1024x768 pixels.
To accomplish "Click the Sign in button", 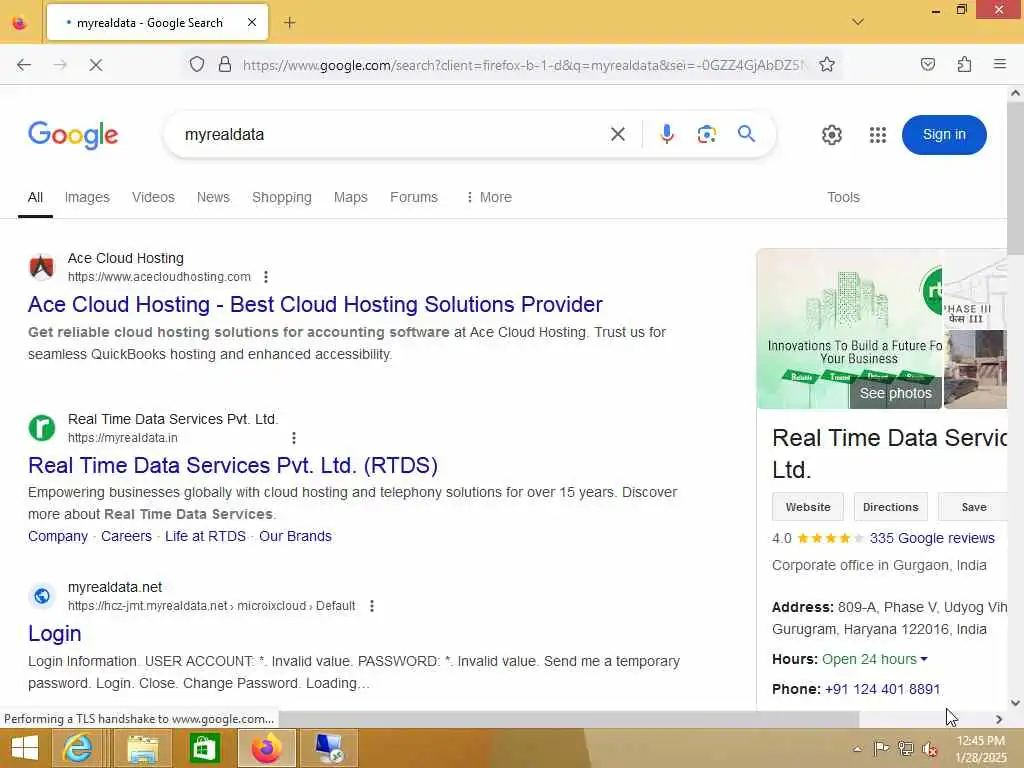I will click(944, 135).
